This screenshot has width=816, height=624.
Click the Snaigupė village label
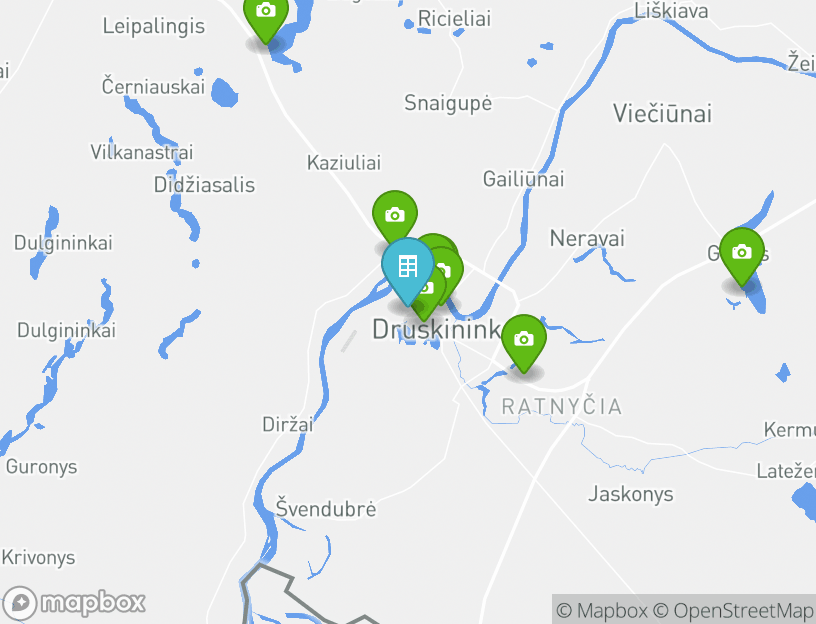coord(448,103)
